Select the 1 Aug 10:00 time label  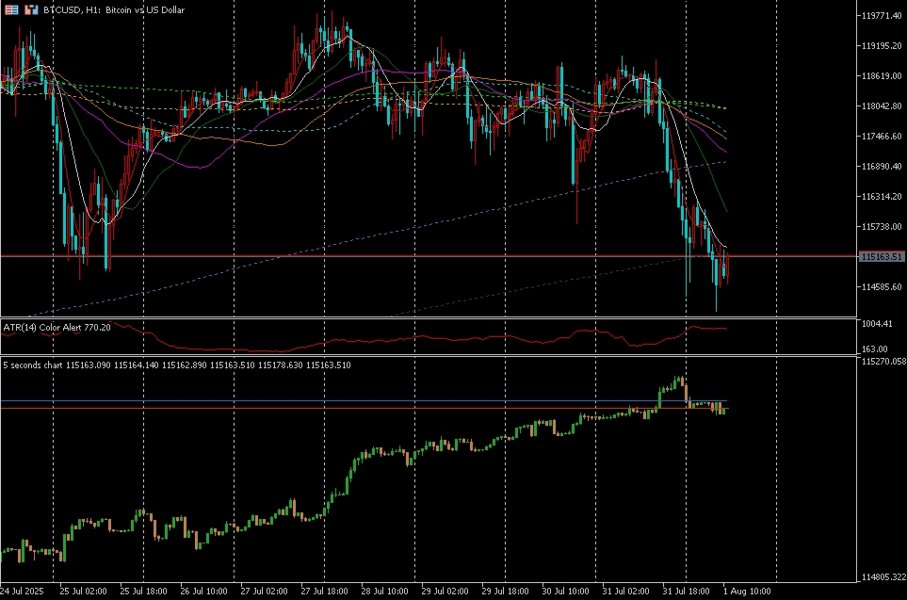click(747, 591)
